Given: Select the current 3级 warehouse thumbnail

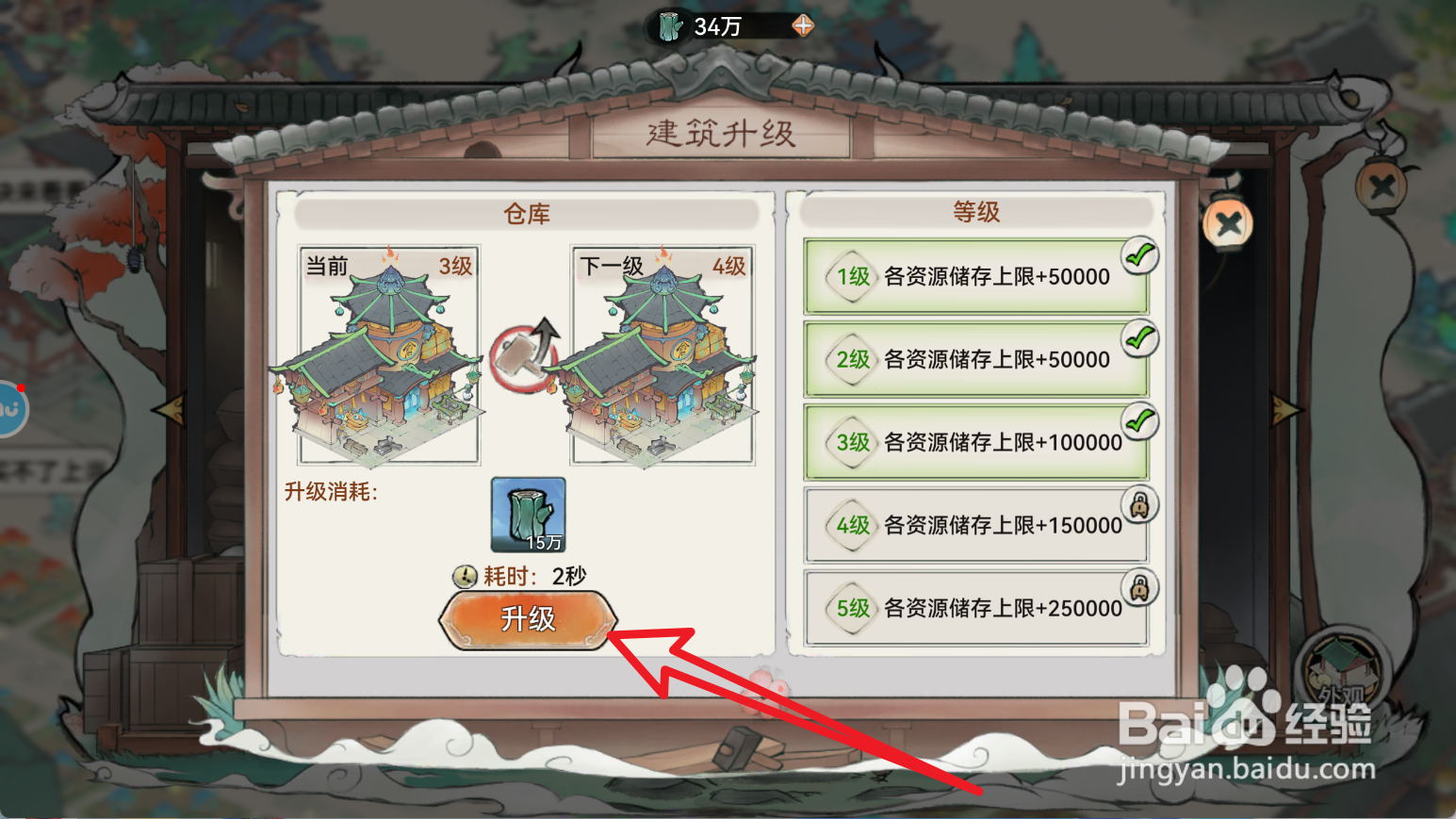Looking at the screenshot, I should [x=389, y=355].
